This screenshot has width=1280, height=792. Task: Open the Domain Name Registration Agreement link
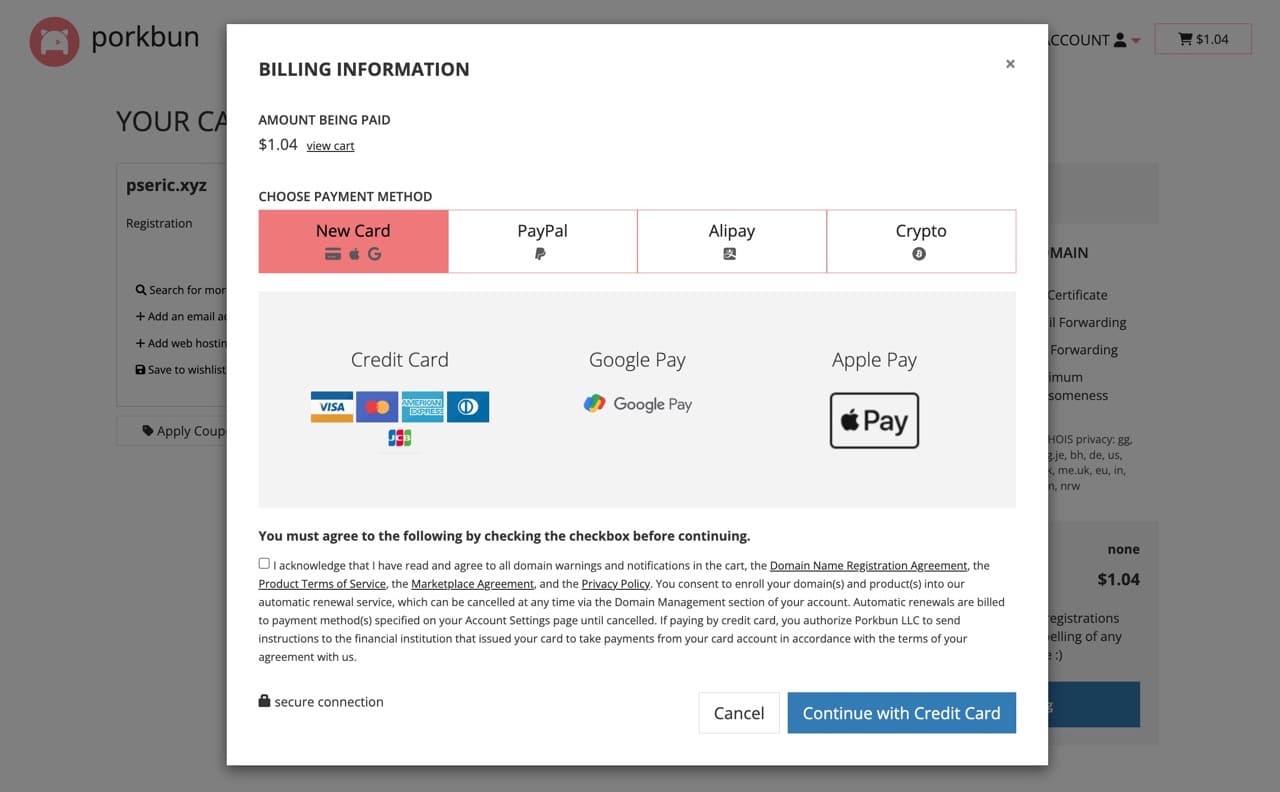868,566
